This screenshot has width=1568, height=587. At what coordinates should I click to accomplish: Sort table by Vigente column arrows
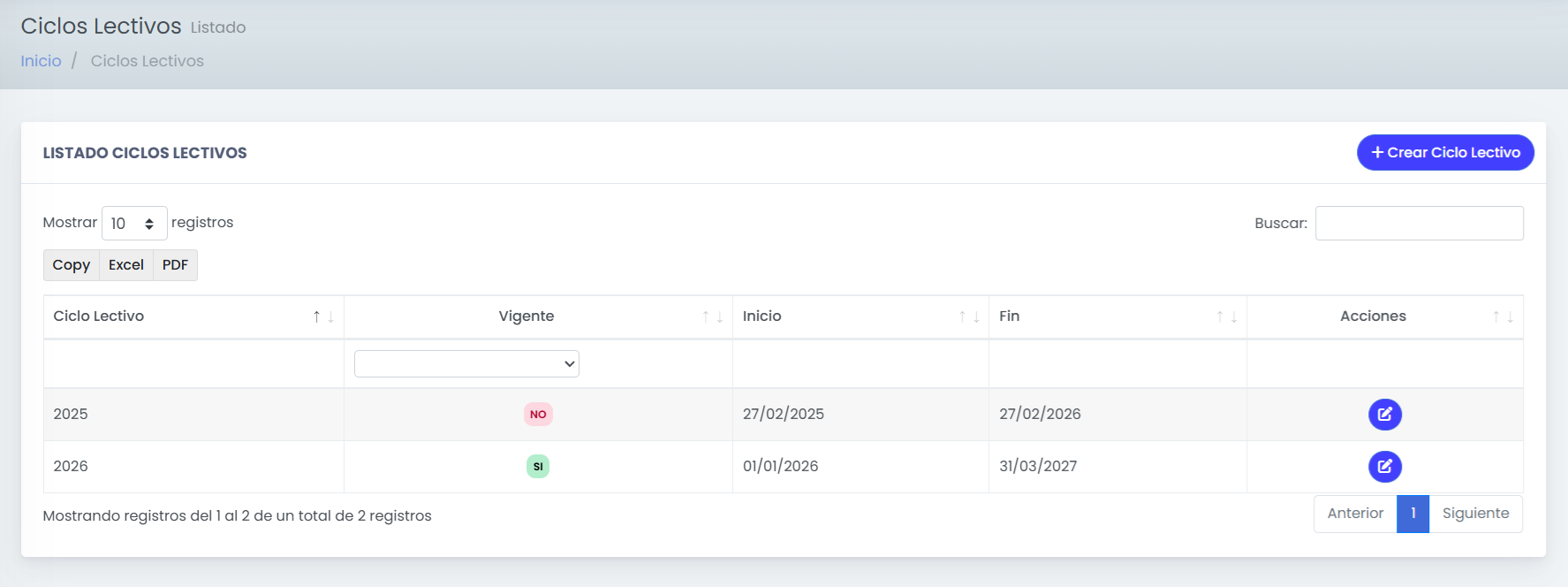(x=713, y=316)
